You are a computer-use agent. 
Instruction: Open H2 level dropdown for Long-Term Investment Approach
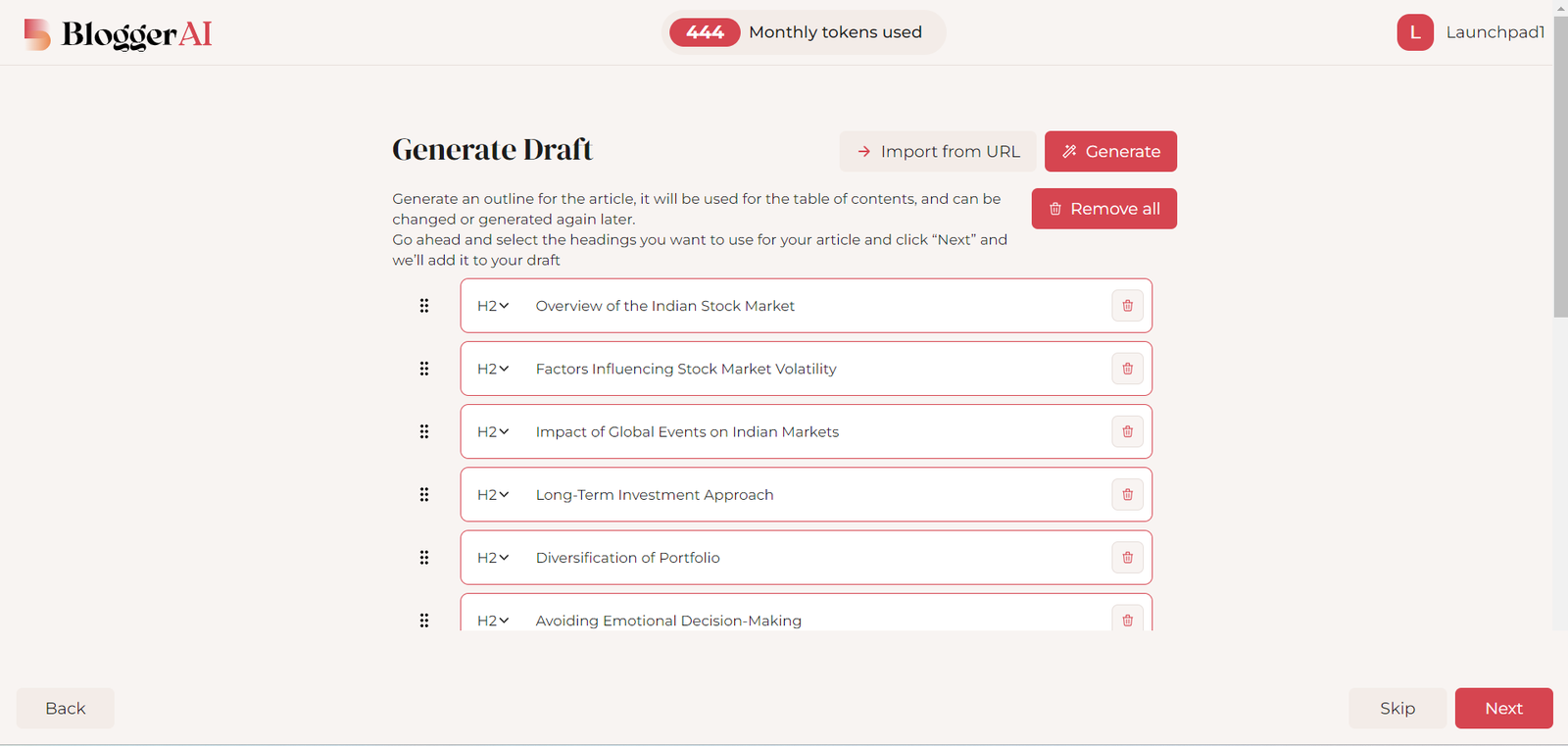(493, 495)
